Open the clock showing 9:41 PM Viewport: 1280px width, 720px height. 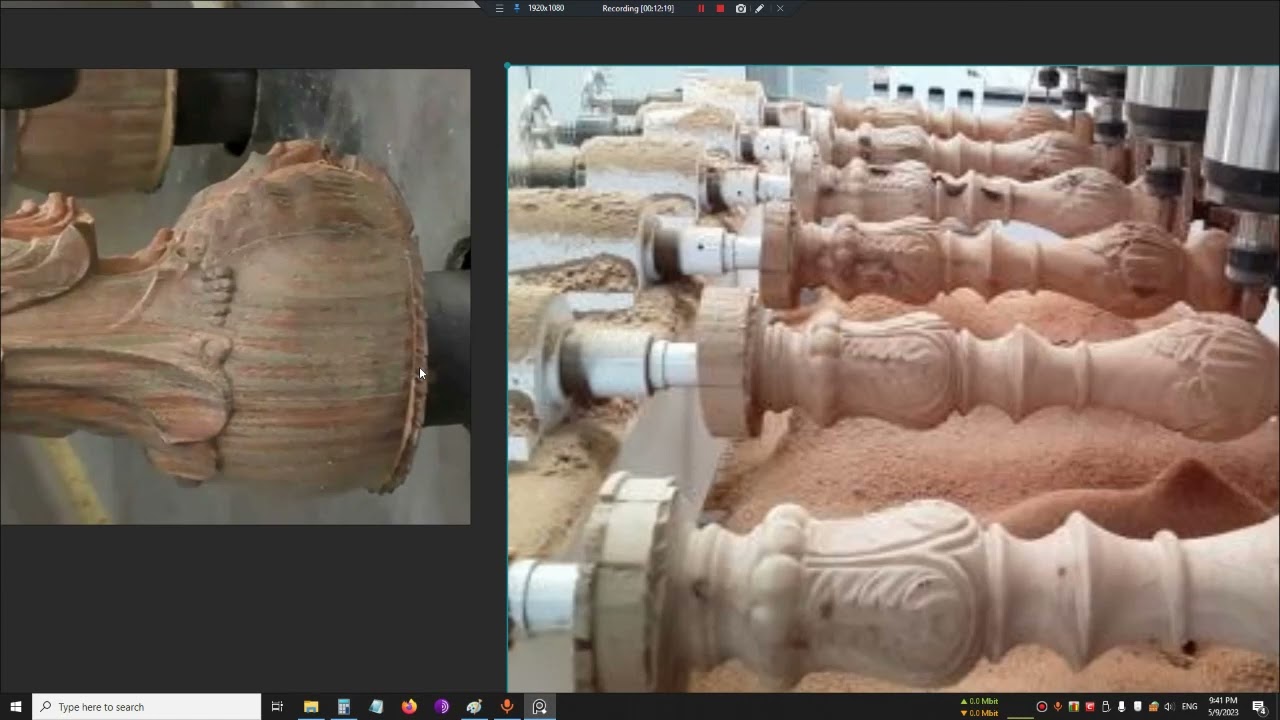pyautogui.click(x=1223, y=706)
